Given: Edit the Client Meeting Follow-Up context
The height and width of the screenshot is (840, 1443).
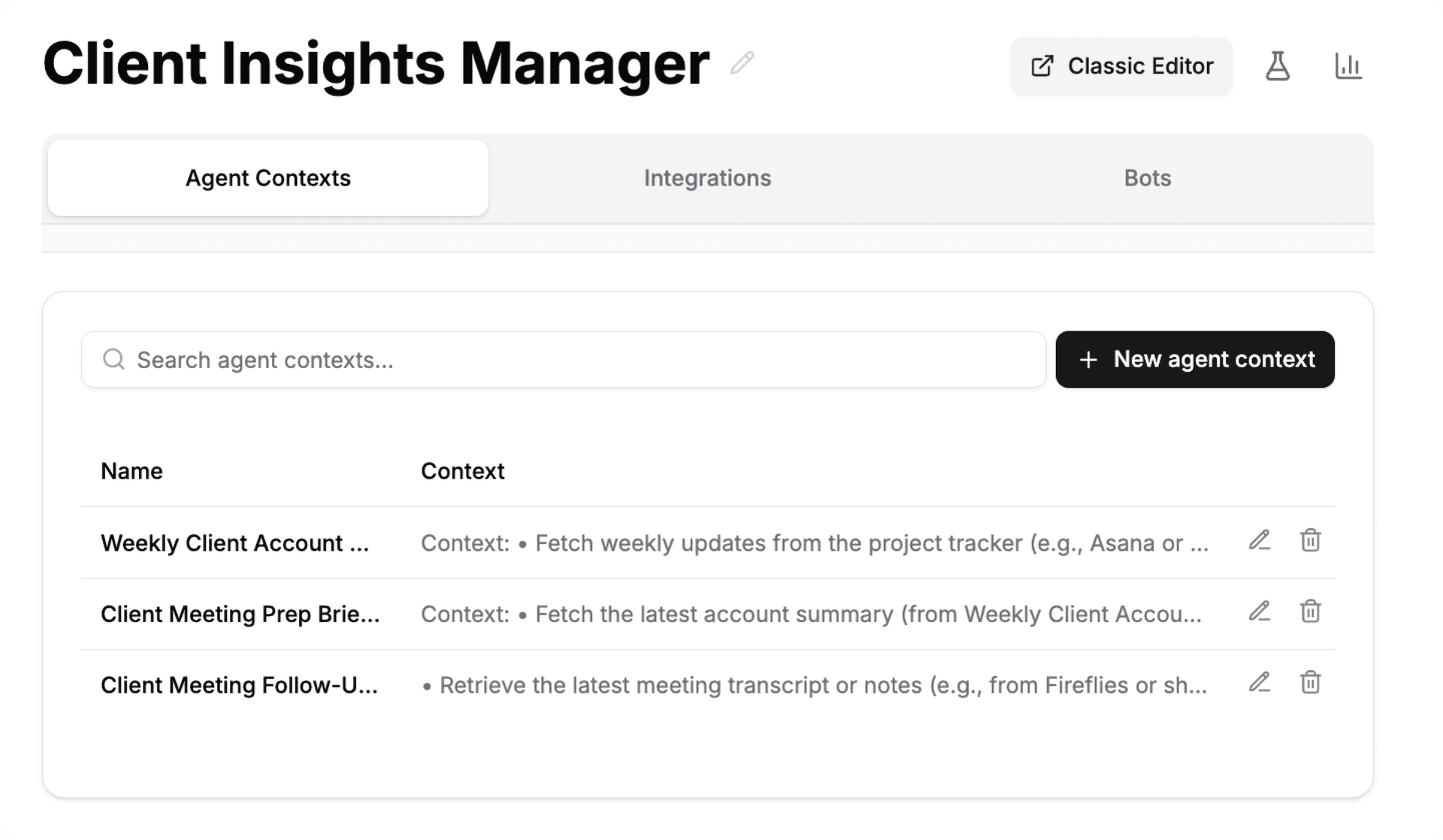Looking at the screenshot, I should click(x=1260, y=683).
